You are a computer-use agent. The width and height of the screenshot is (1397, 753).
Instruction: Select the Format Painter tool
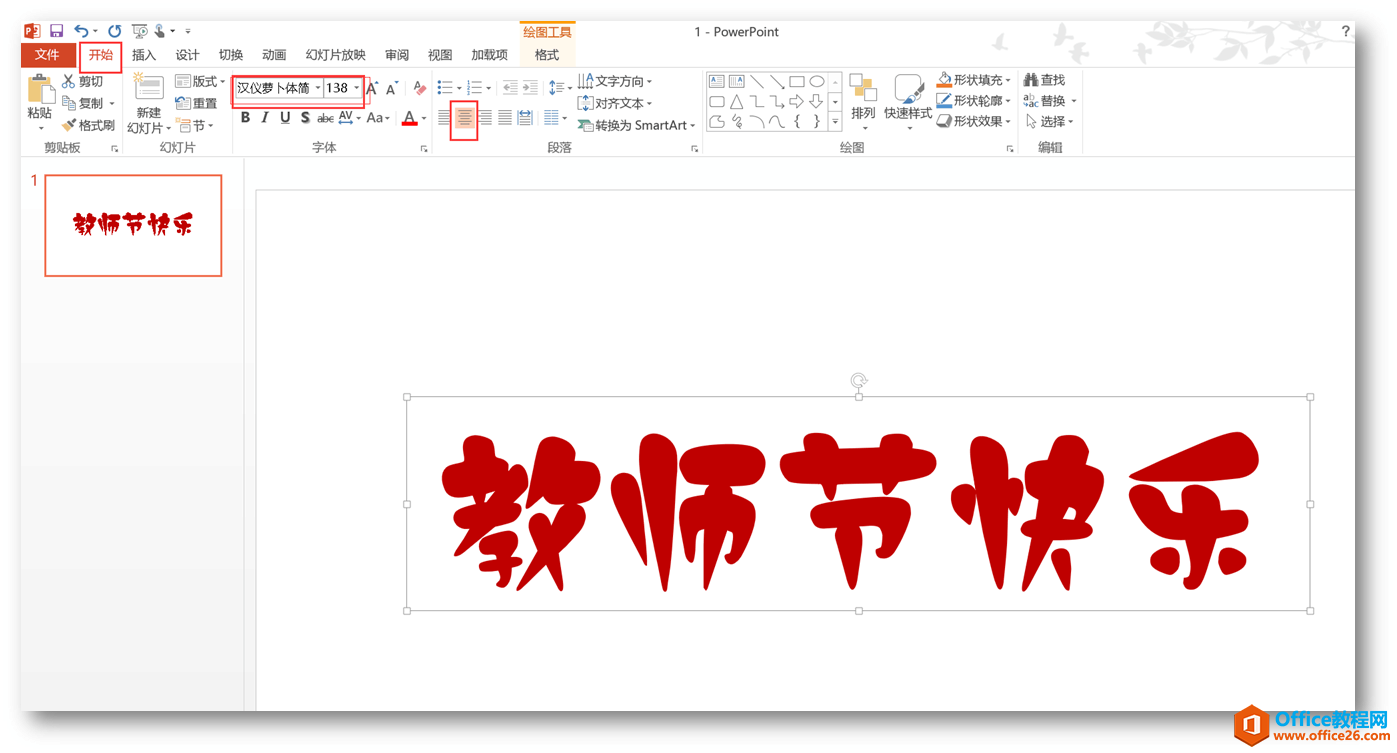88,125
